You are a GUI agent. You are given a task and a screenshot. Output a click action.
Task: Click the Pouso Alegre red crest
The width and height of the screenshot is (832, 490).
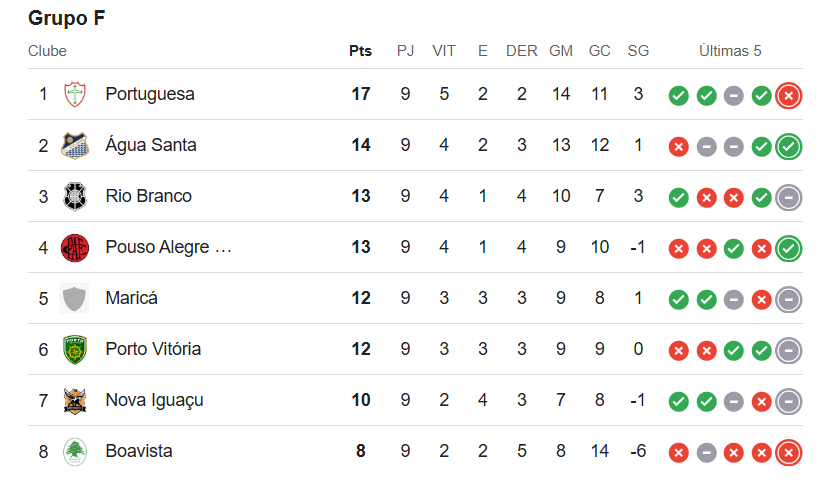tap(75, 248)
